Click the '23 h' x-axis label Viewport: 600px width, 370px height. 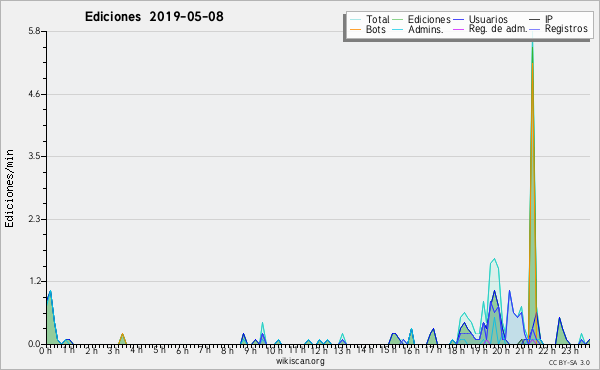pos(569,350)
